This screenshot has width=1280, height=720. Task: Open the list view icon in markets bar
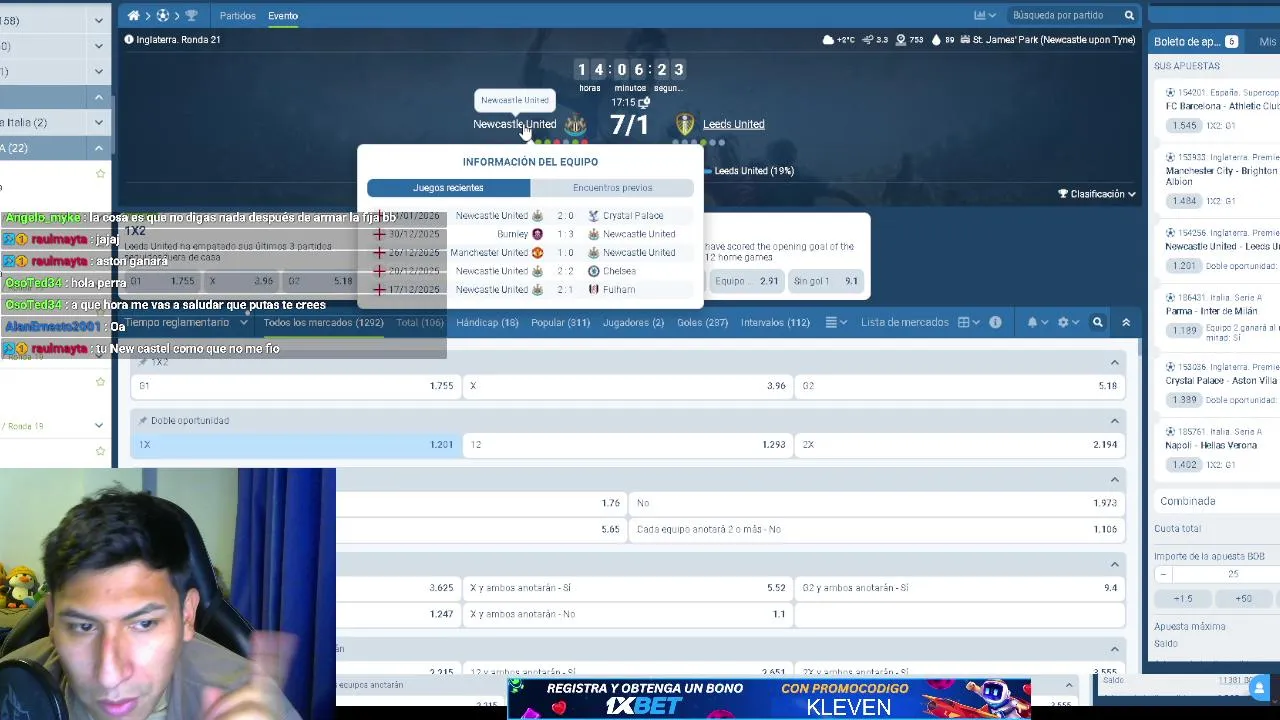point(836,322)
